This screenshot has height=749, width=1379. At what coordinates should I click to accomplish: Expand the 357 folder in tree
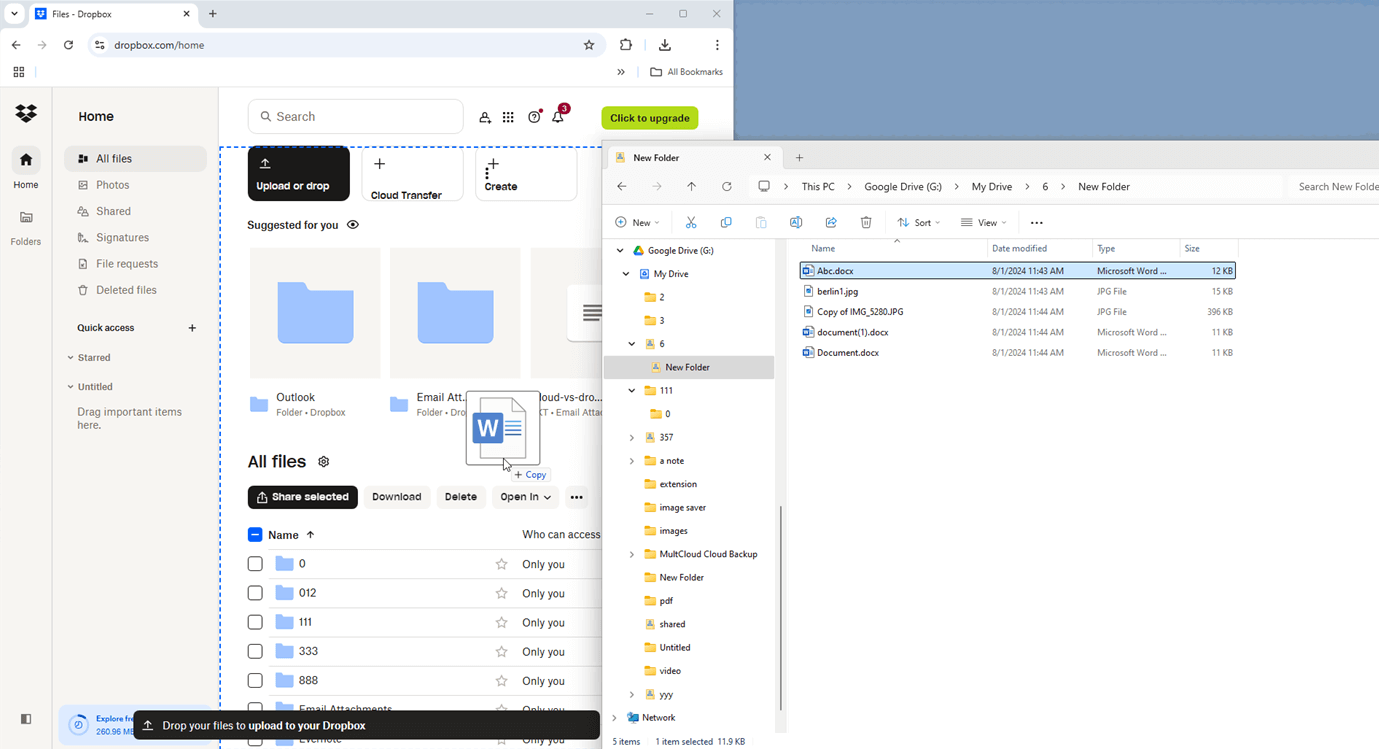tap(631, 437)
